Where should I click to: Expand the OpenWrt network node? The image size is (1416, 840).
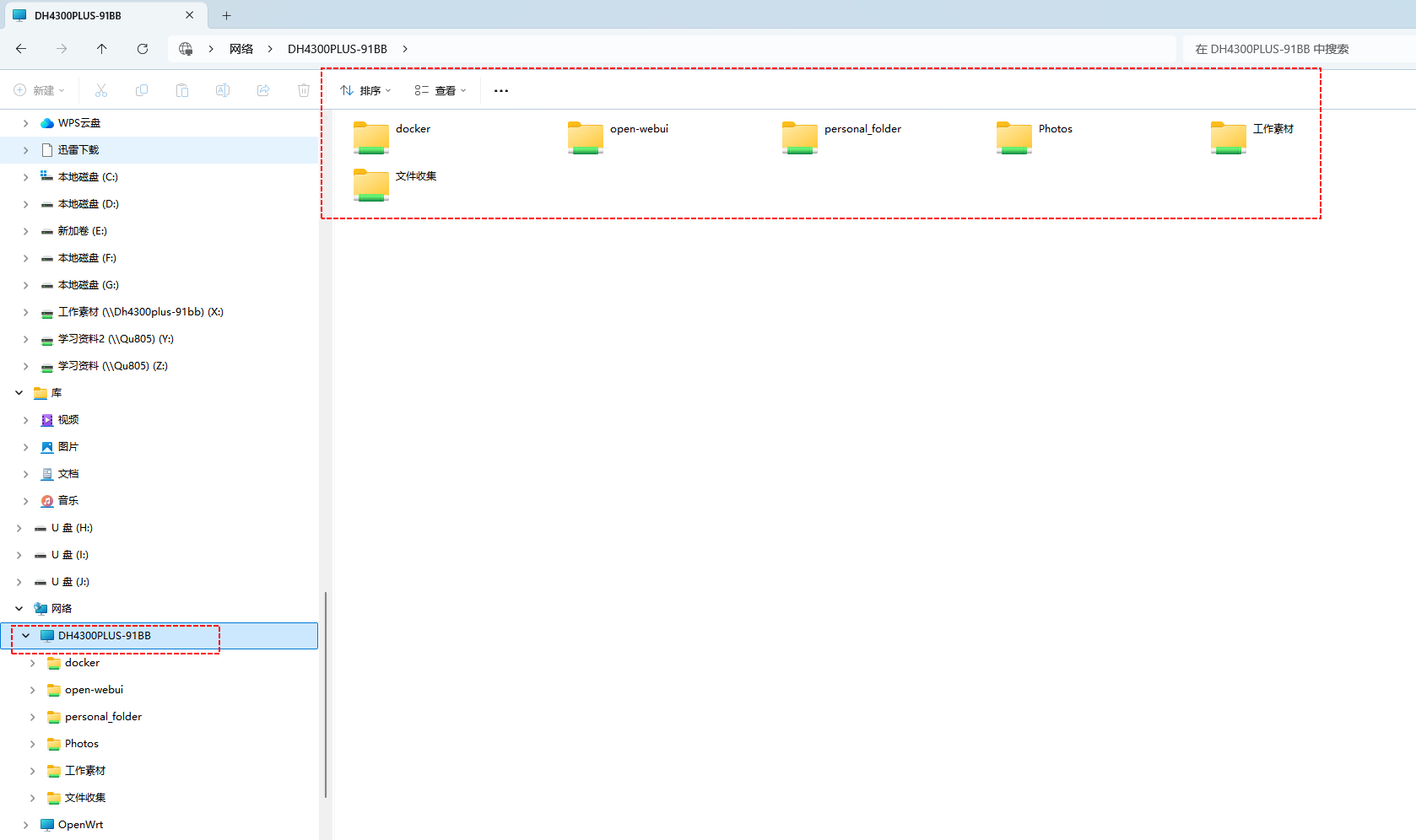pos(26,825)
